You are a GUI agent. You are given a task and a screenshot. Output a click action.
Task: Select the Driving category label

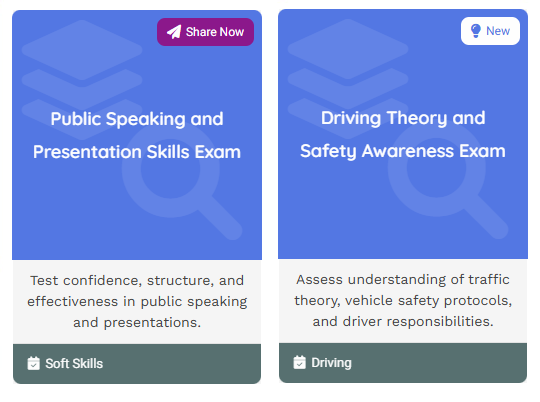(331, 362)
